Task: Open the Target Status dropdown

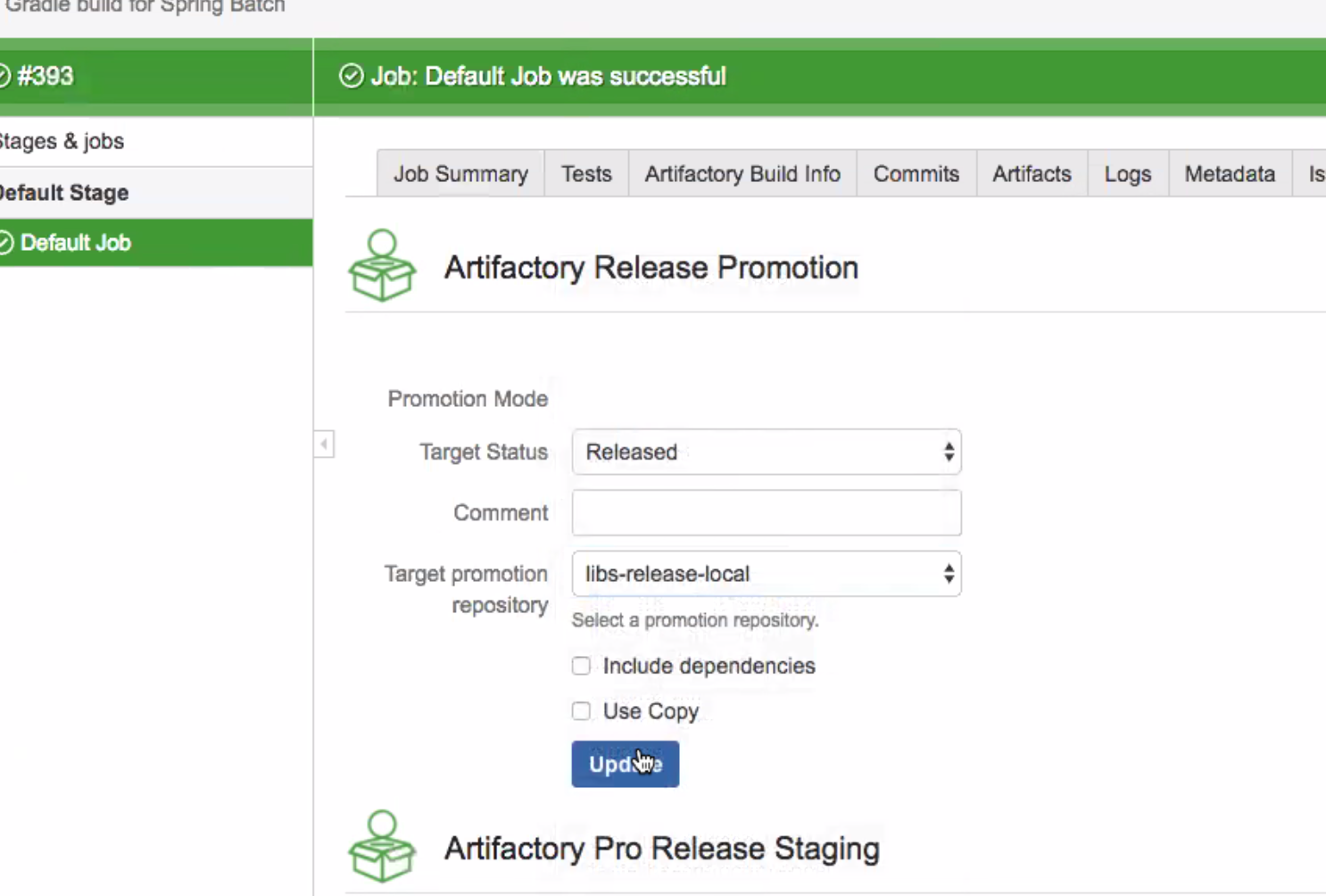Action: point(767,452)
